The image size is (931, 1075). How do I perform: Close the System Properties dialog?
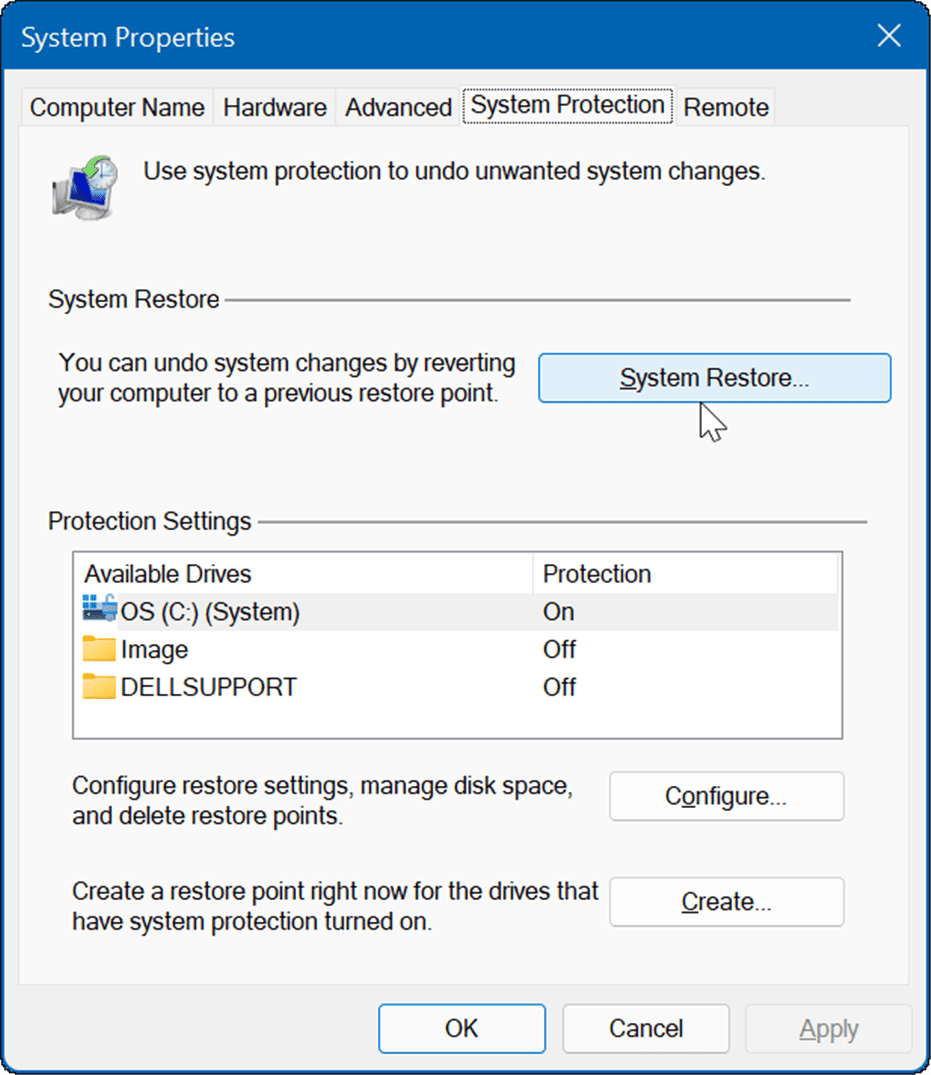pos(888,38)
